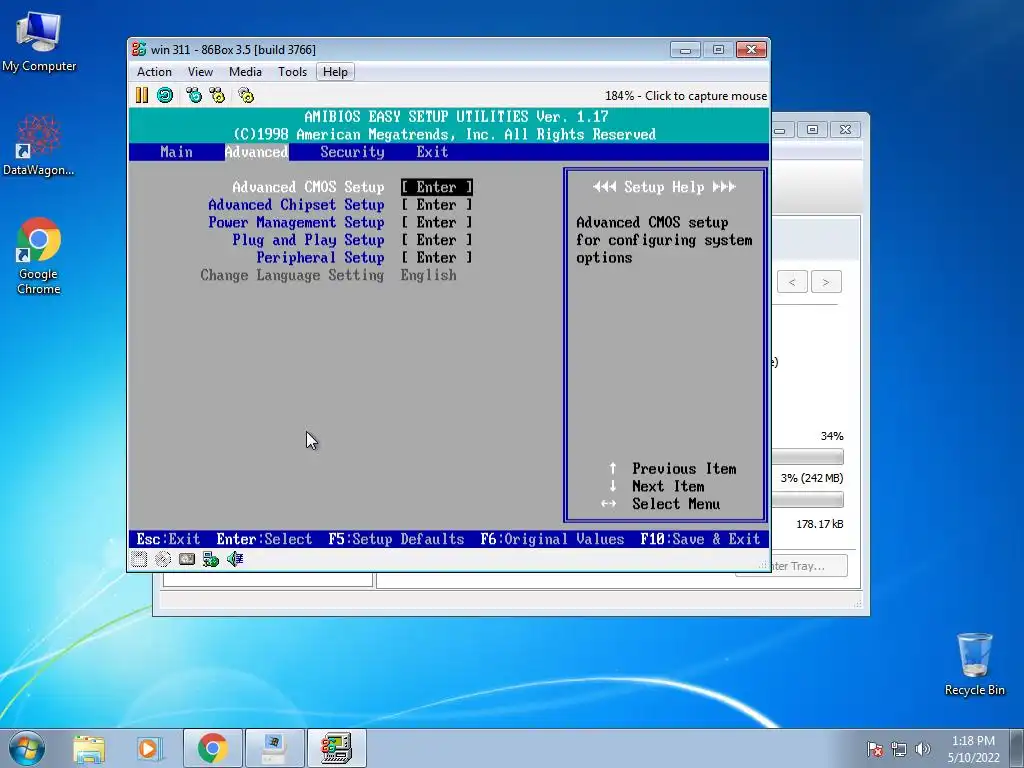The height and width of the screenshot is (768, 1024).
Task: Send Ctrl+Alt+Del via toolbar icon
Action: (x=194, y=95)
